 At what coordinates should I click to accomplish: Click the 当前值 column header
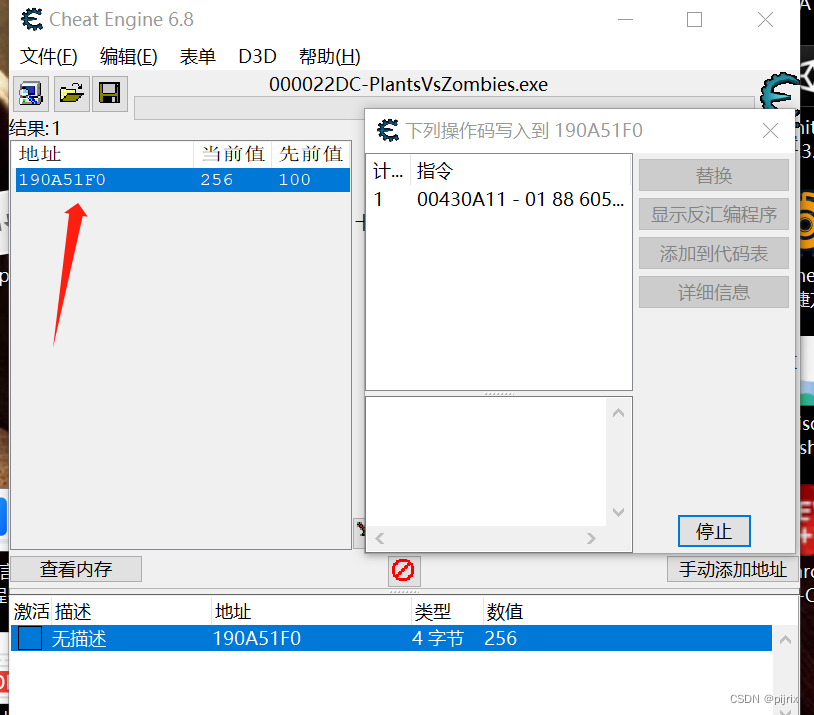click(x=233, y=154)
